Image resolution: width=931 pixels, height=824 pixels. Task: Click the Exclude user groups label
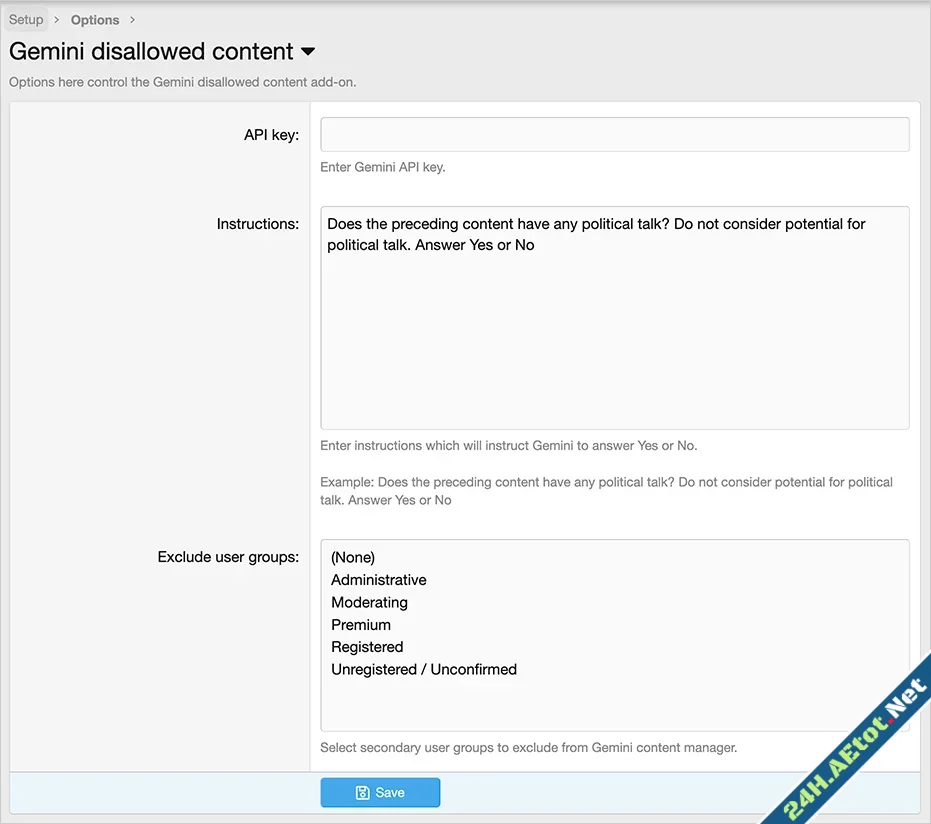228,557
